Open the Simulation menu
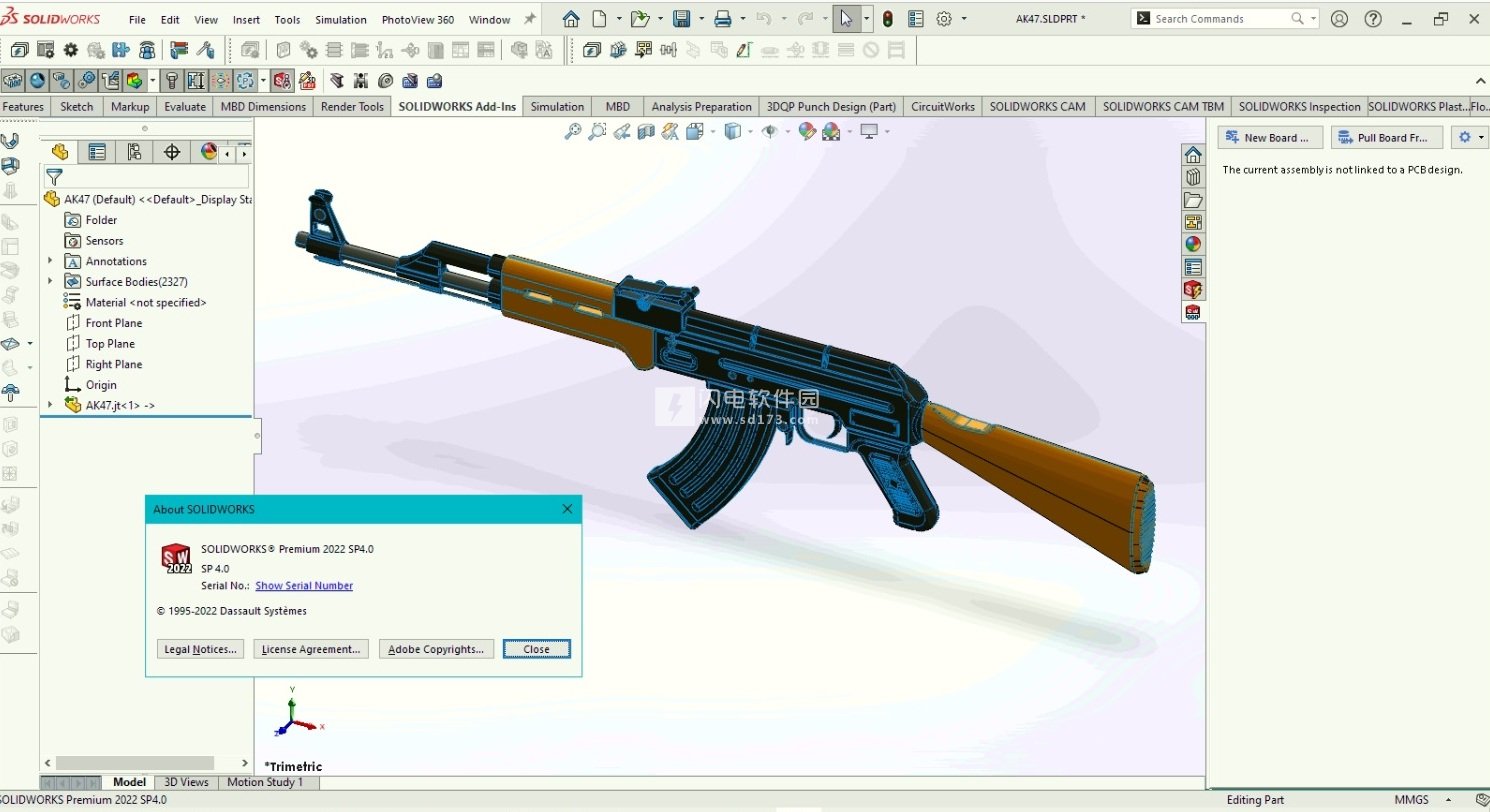Screen dimensions: 1490x812 pyautogui.click(x=340, y=20)
